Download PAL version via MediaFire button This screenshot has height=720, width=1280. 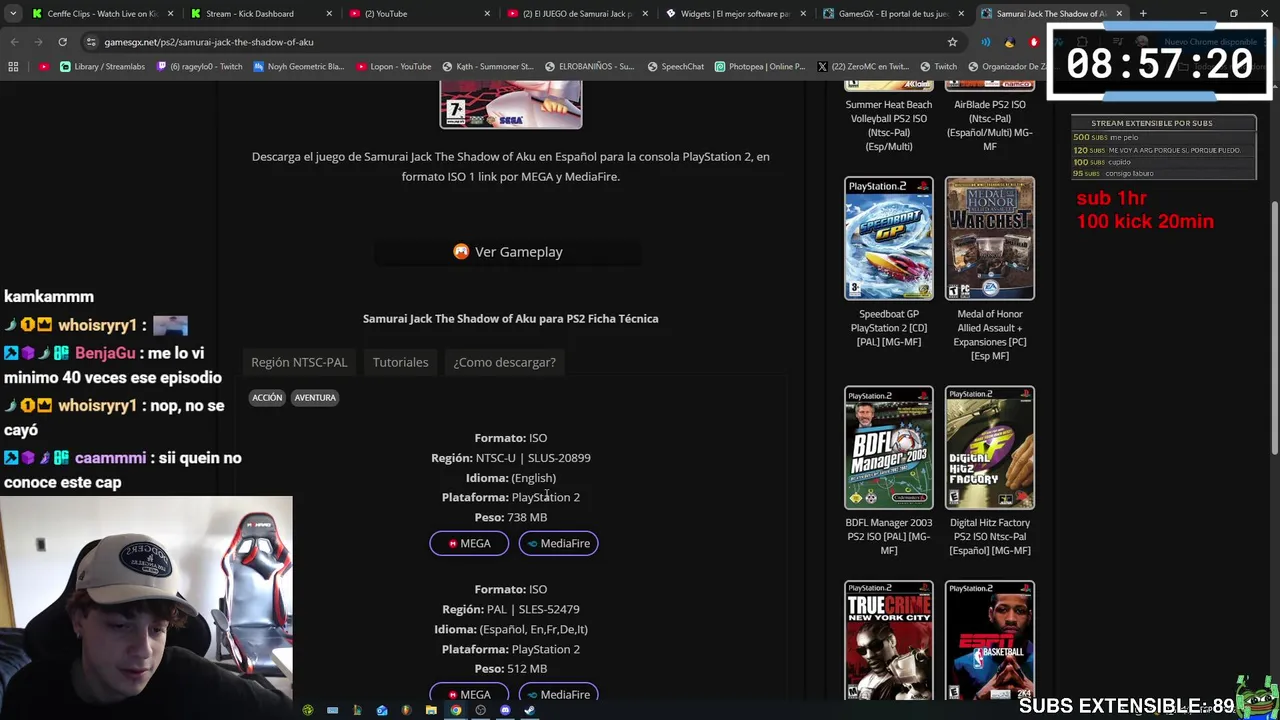tap(558, 694)
